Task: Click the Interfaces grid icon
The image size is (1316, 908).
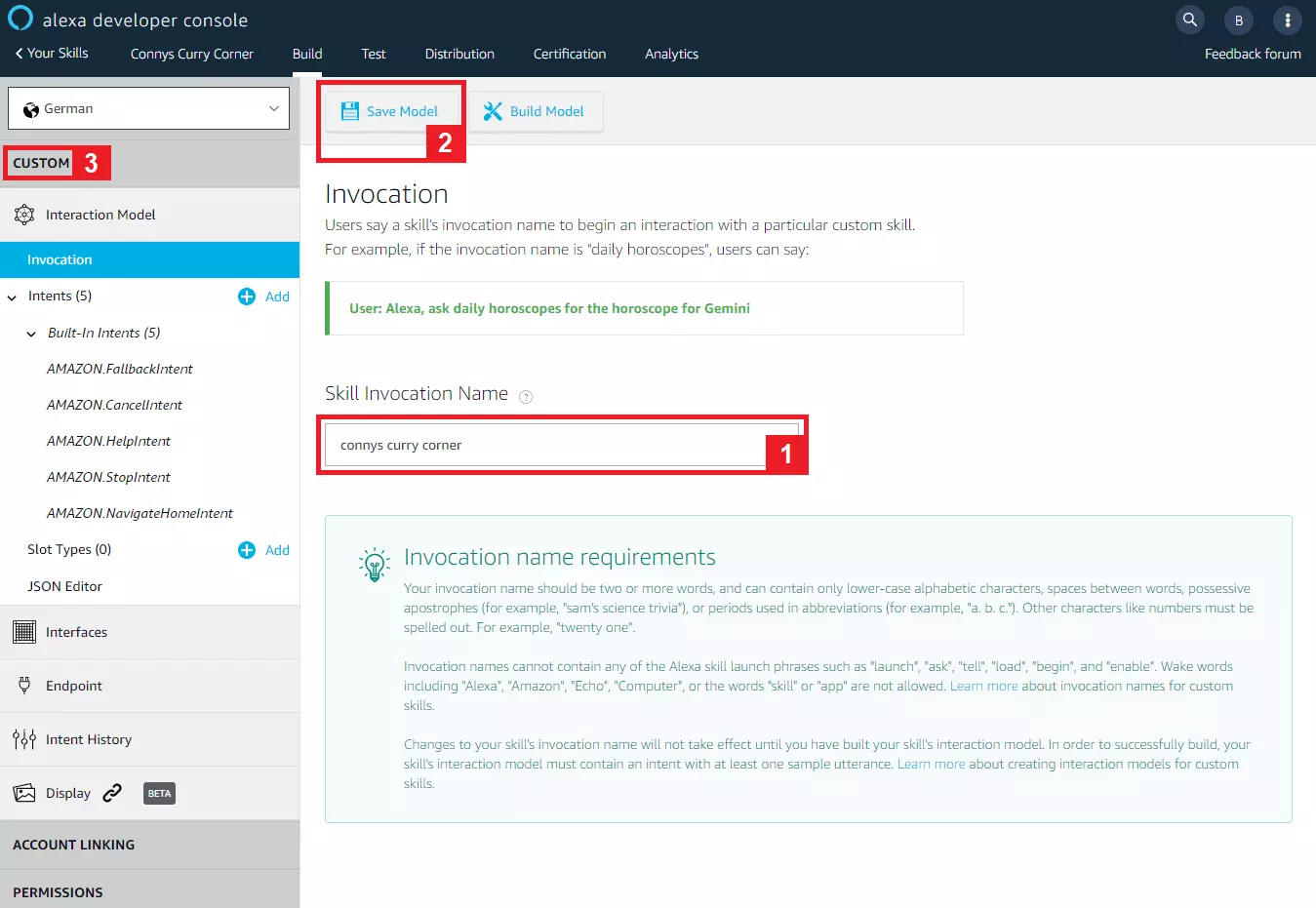Action: tap(24, 632)
